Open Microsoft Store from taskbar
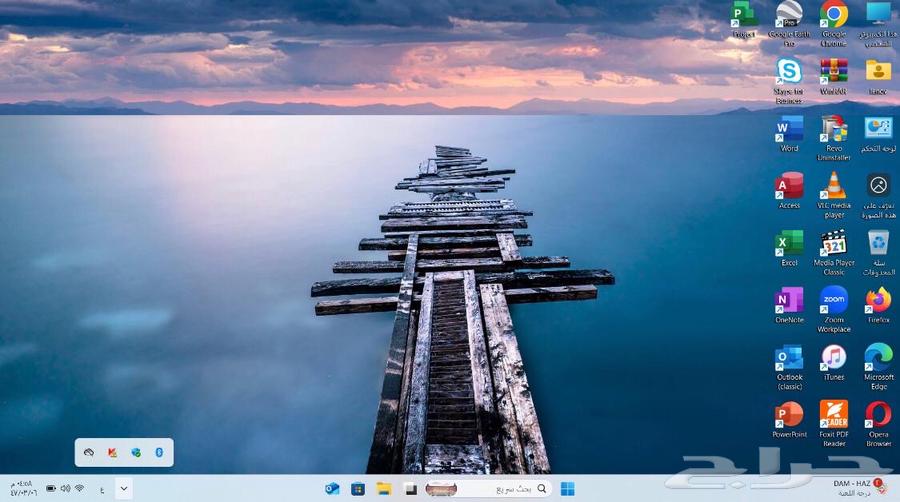The image size is (900, 502). point(358,489)
